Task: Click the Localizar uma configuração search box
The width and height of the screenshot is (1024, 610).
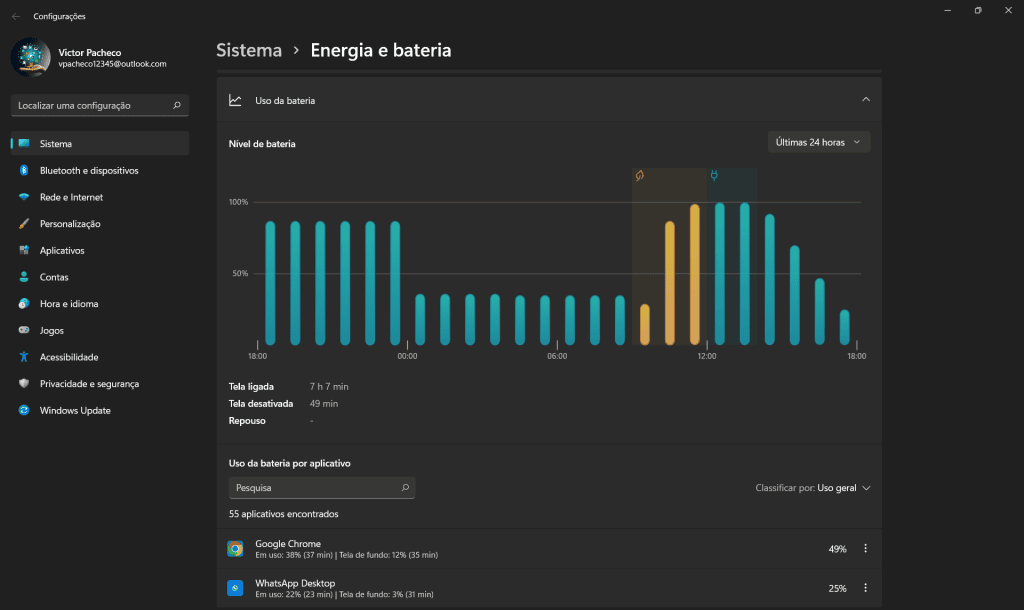Action: tap(92, 105)
